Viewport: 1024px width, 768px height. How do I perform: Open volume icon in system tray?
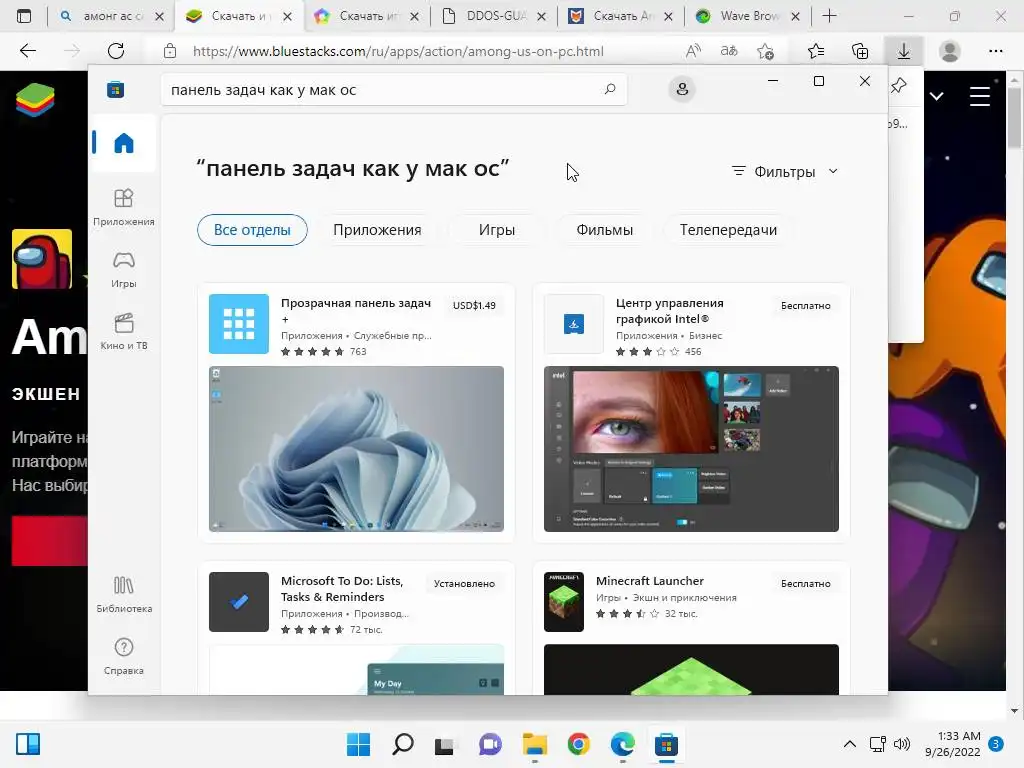click(902, 744)
